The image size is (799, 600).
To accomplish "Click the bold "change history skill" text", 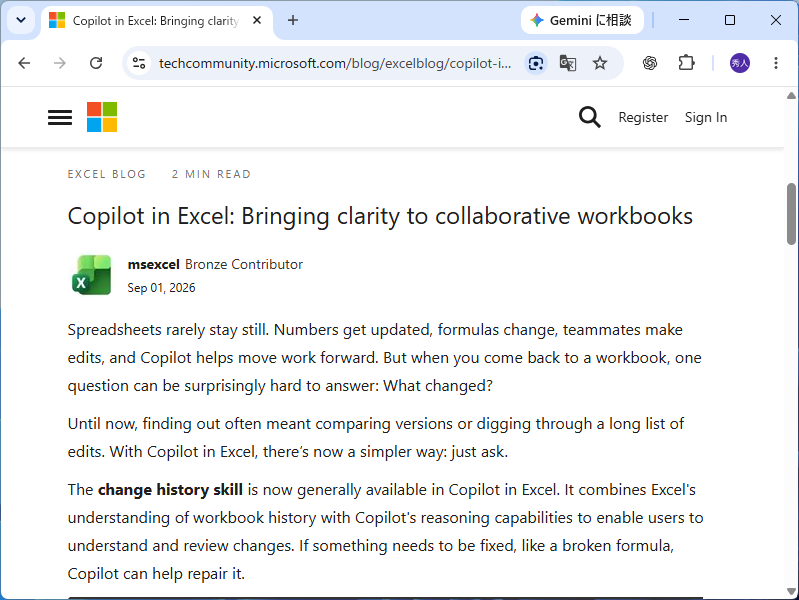I will point(170,489).
